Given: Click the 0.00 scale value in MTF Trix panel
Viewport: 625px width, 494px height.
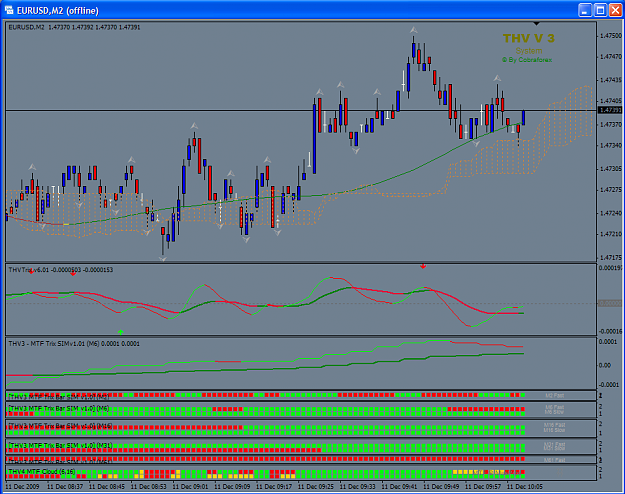Looking at the screenshot, I should (605, 365).
